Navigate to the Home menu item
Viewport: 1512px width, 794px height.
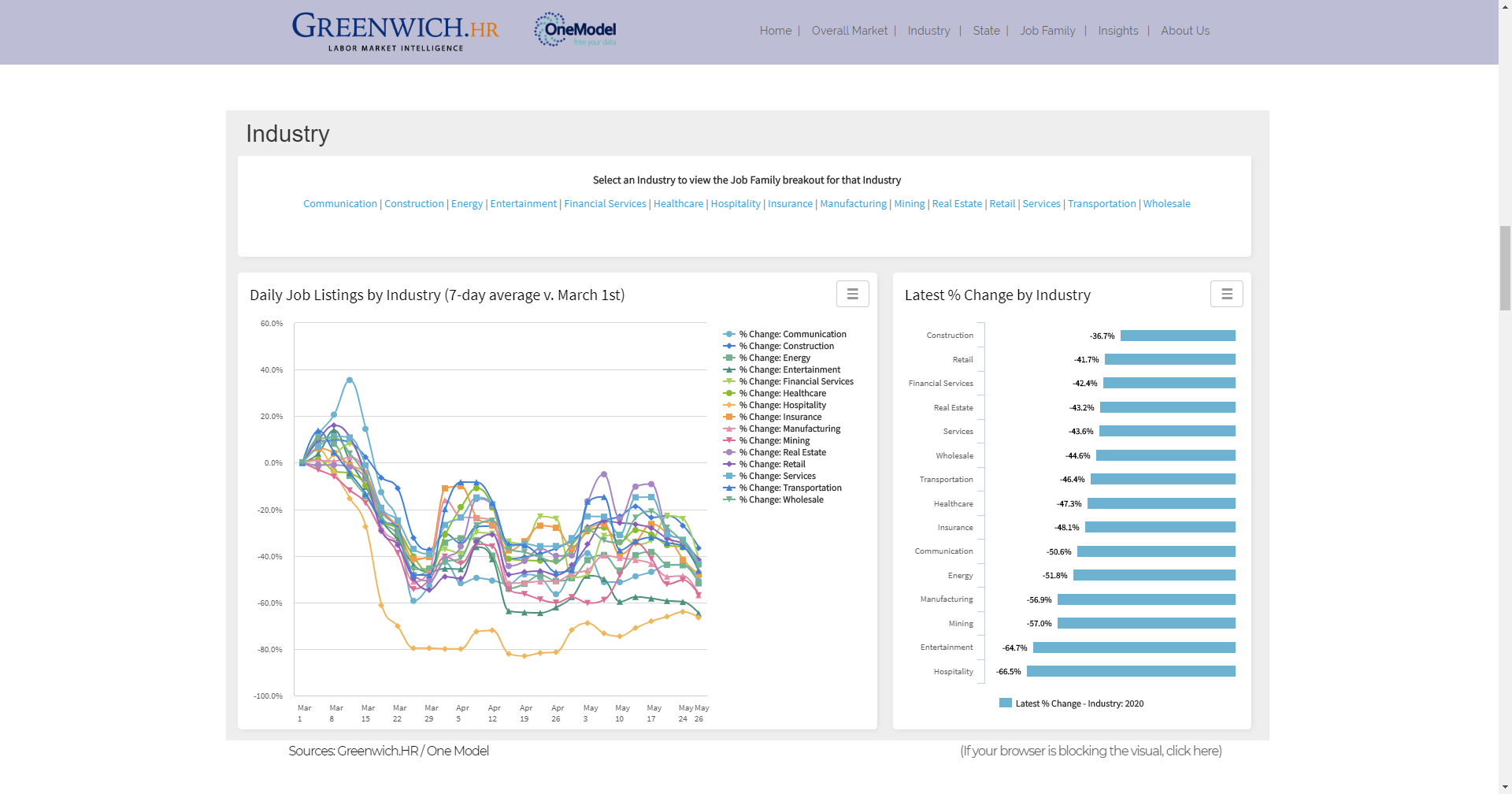775,31
